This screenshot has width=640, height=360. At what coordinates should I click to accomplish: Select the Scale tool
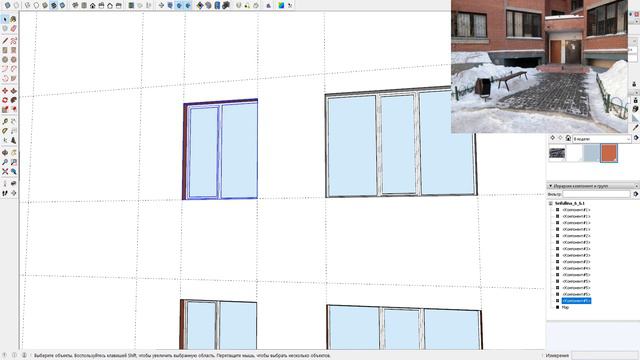coord(5,109)
